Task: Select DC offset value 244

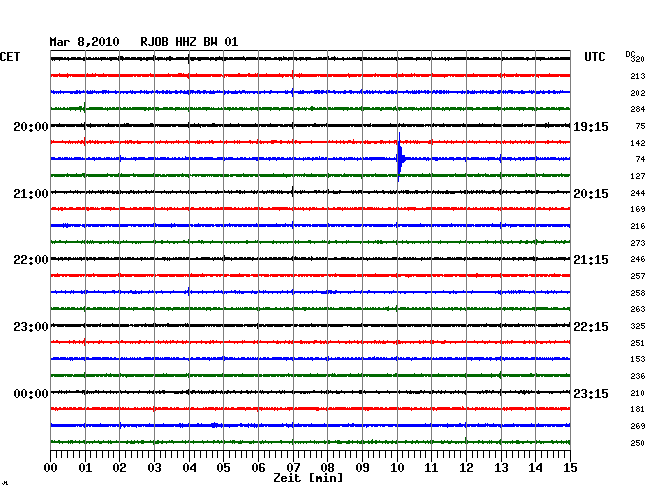Action: 638,193
